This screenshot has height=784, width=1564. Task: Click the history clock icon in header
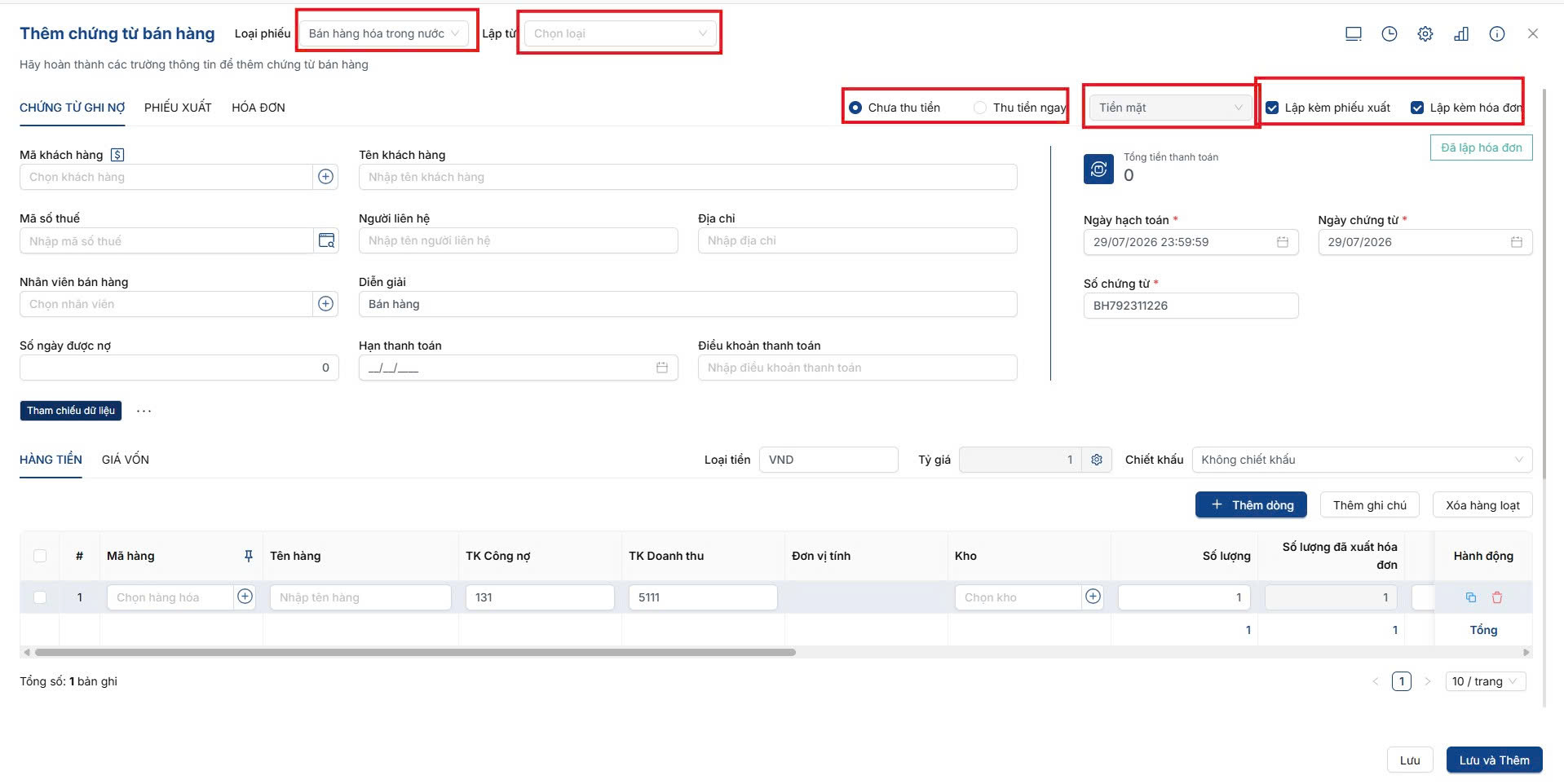1389,33
